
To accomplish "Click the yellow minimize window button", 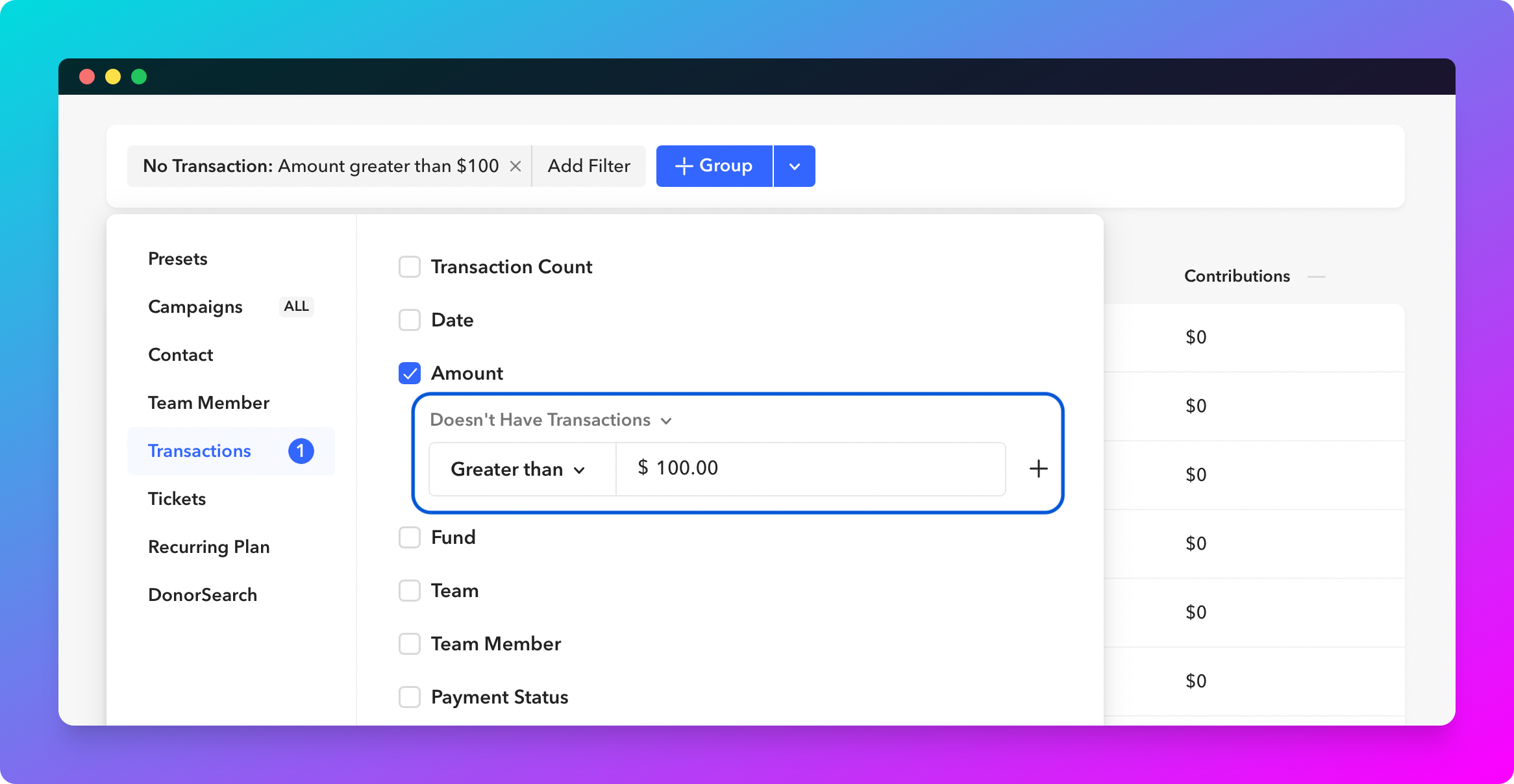I will pyautogui.click(x=113, y=77).
